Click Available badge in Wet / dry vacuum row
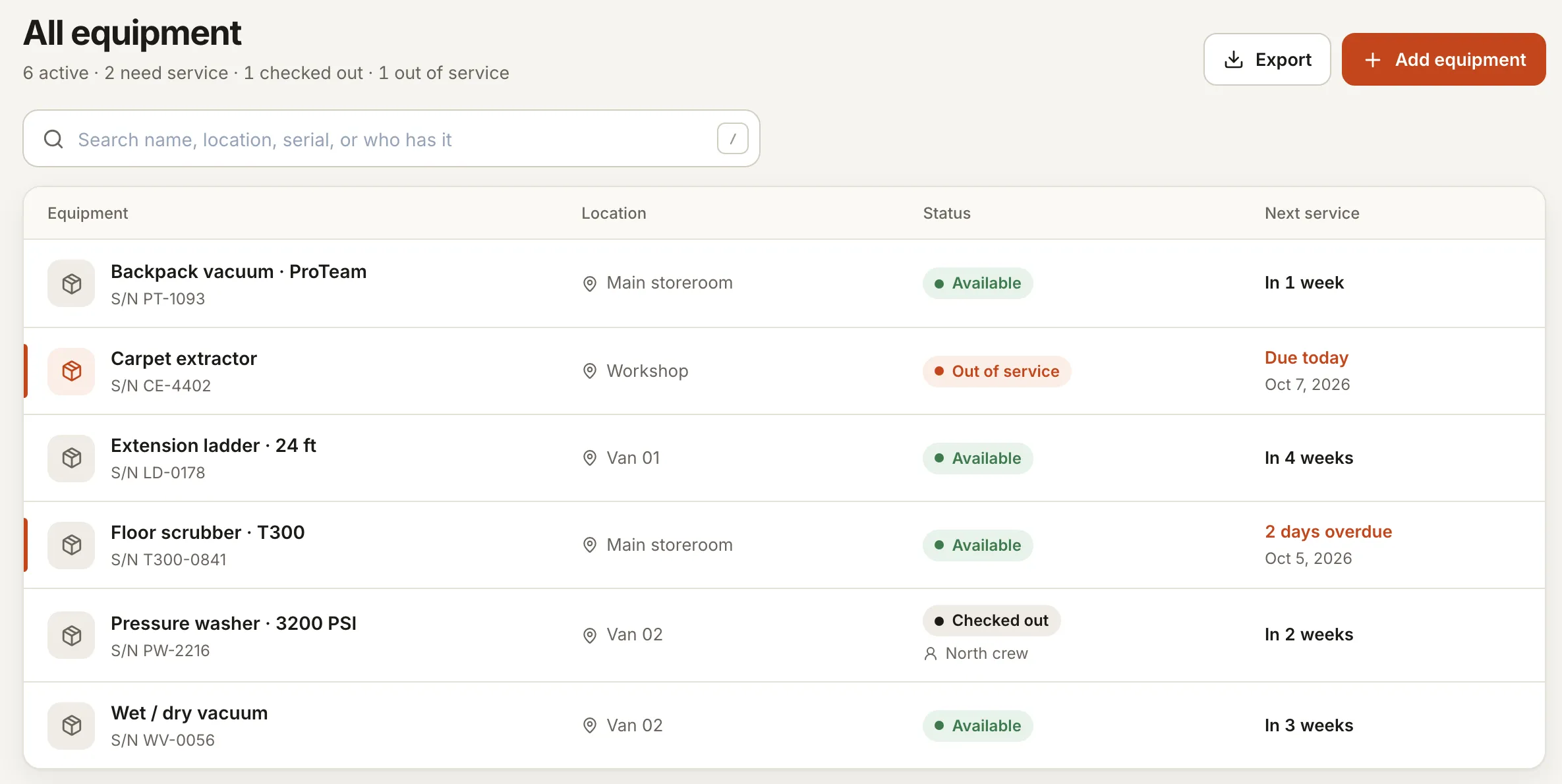Image resolution: width=1562 pixels, height=784 pixels. tap(977, 725)
